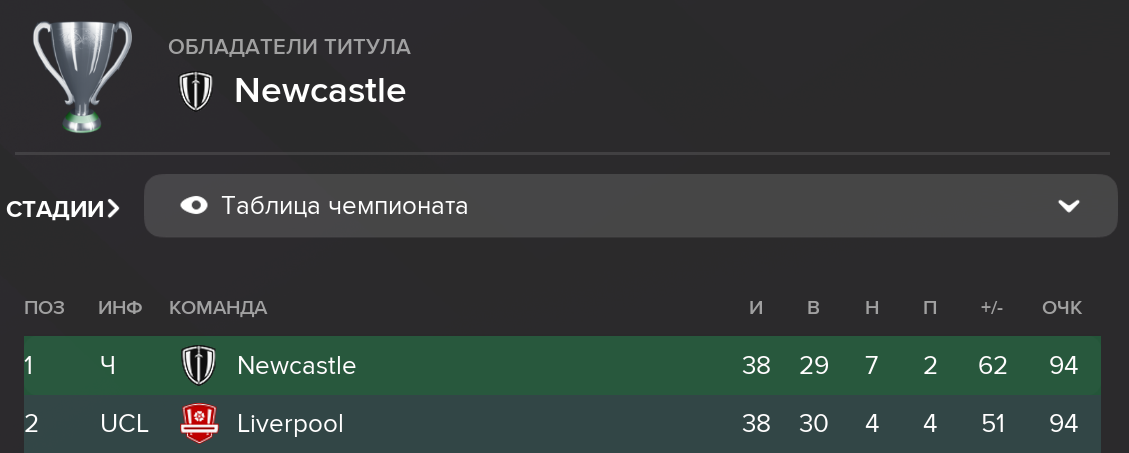Click Newcastle crest beside title holders name
The height and width of the screenshot is (453, 1129).
(195, 91)
